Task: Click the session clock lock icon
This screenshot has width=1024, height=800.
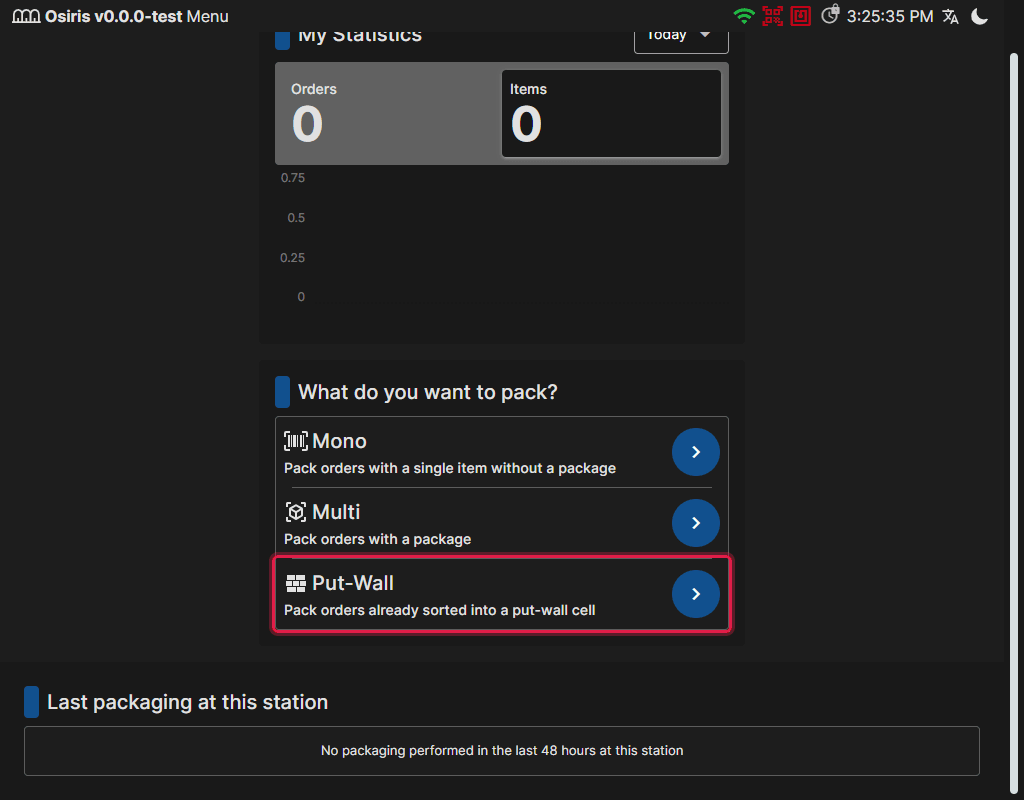Action: 830,14
